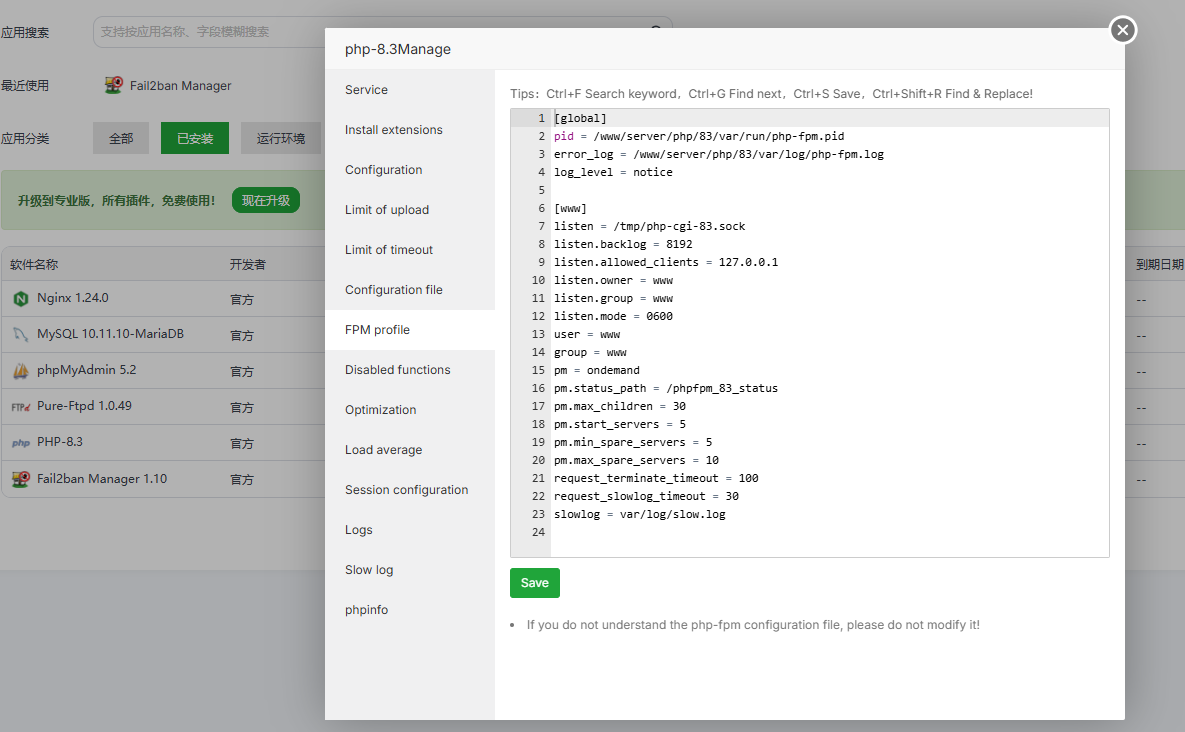Open recently used Fail2ban Manager icon

click(x=114, y=86)
